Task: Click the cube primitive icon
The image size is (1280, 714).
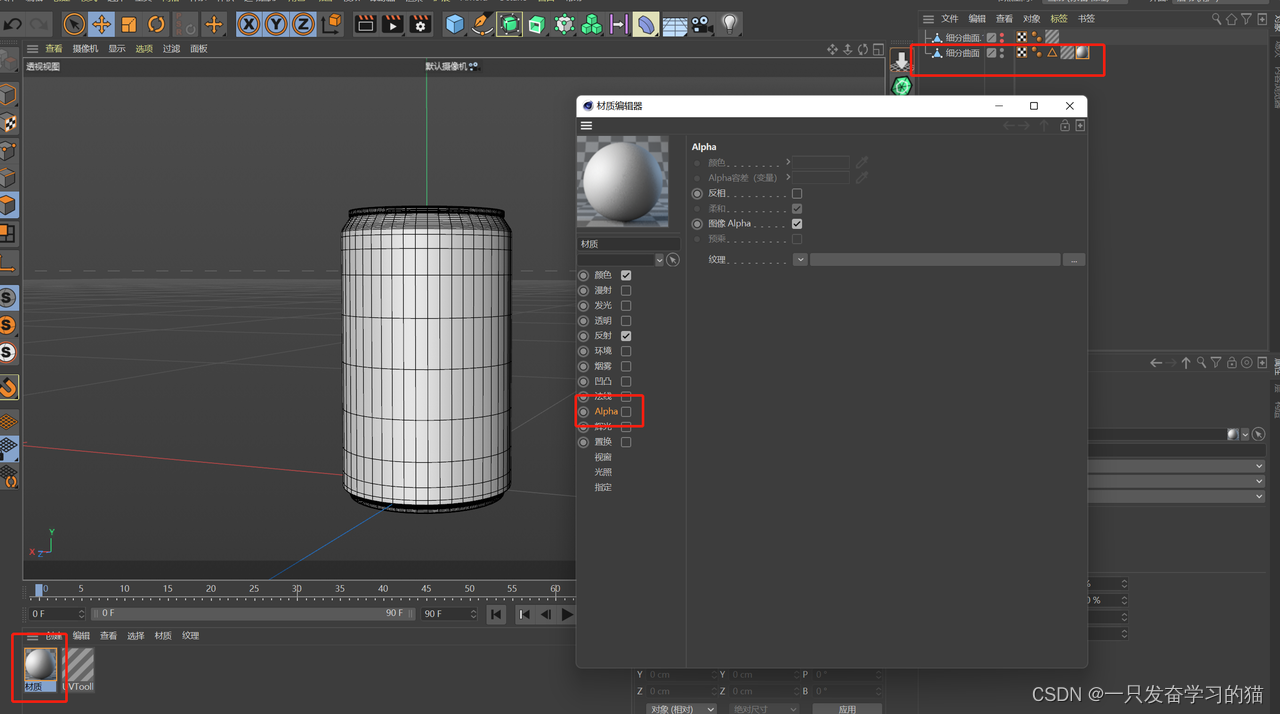Action: 455,24
